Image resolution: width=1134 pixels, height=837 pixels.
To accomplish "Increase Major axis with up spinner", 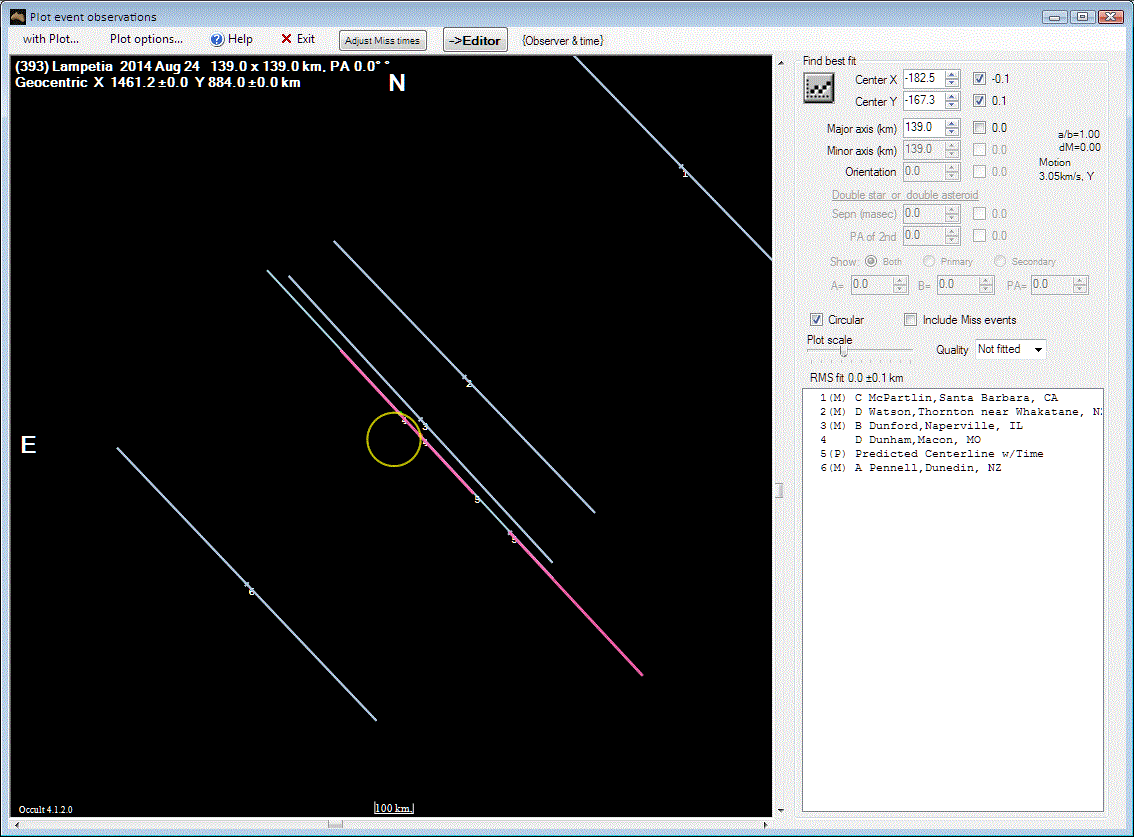I will click(x=952, y=123).
